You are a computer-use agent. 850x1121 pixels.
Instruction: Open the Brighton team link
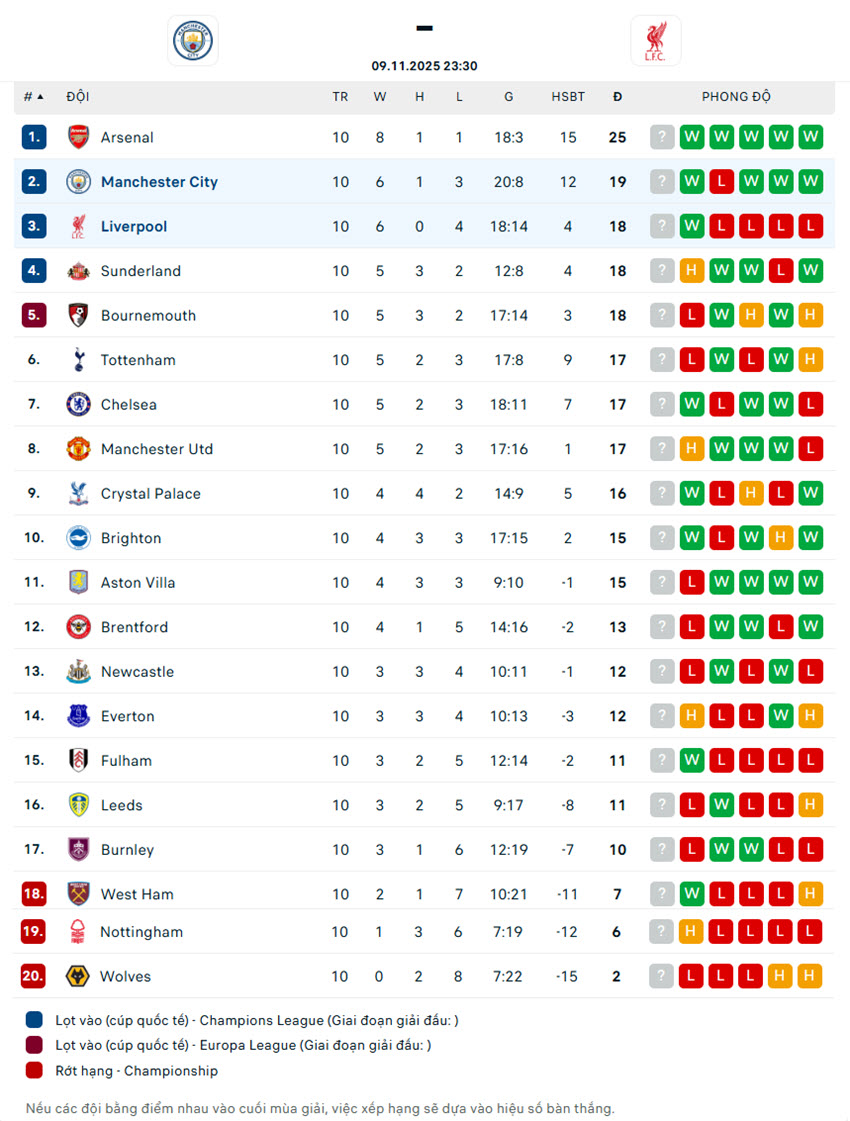[131, 538]
